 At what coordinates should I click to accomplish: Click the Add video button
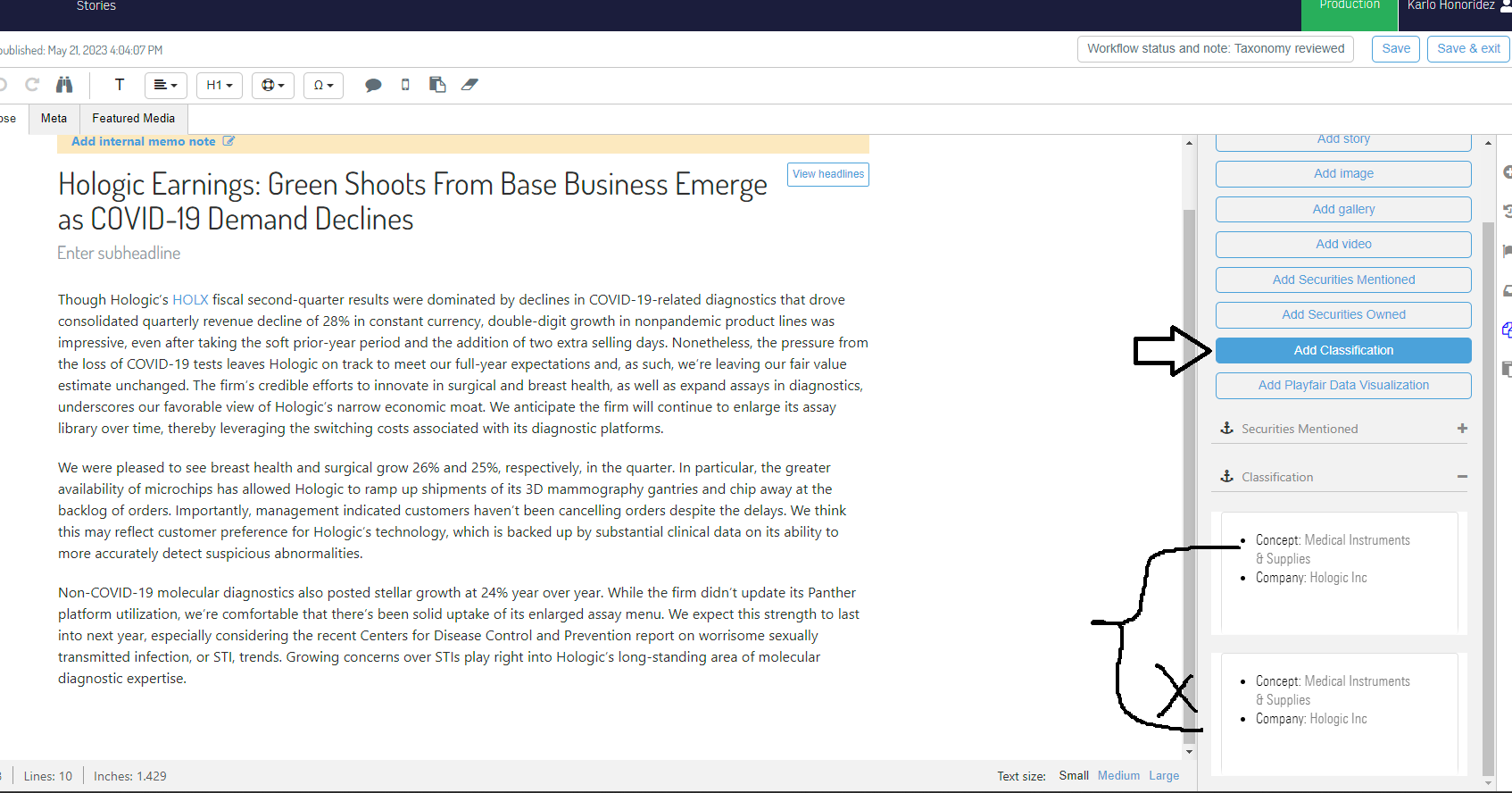(x=1343, y=244)
